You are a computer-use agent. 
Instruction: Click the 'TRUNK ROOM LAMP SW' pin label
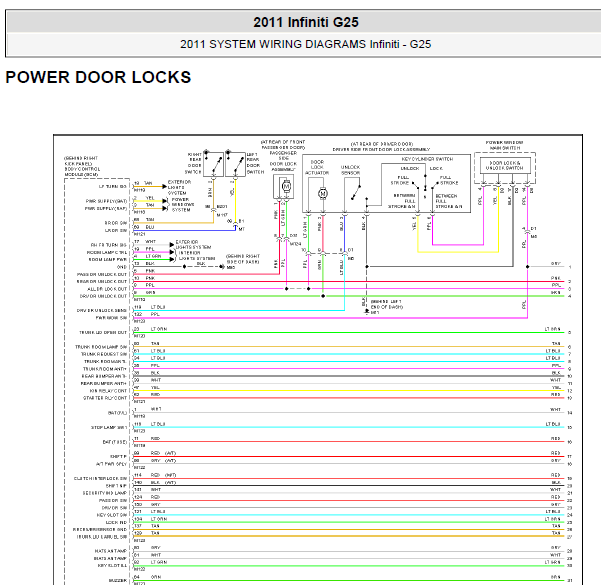101,347
